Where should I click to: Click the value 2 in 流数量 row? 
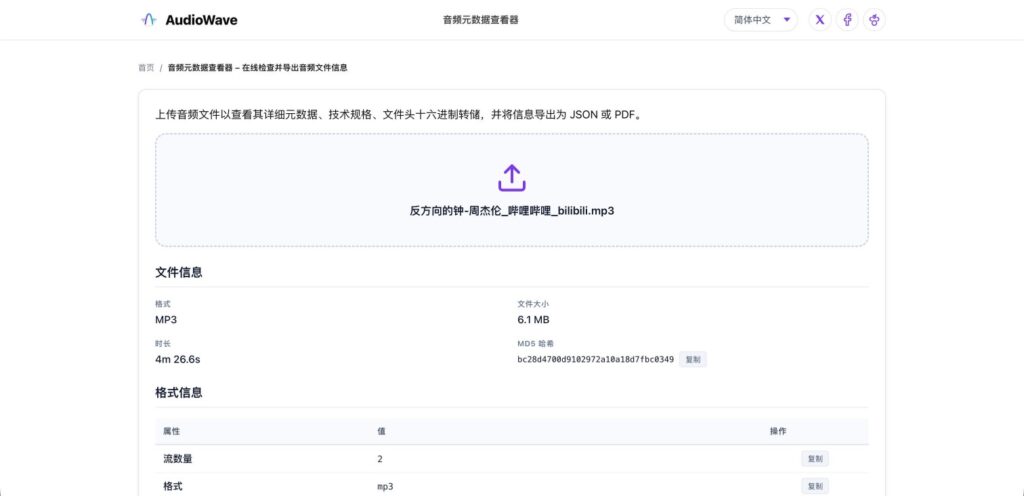(x=380, y=459)
